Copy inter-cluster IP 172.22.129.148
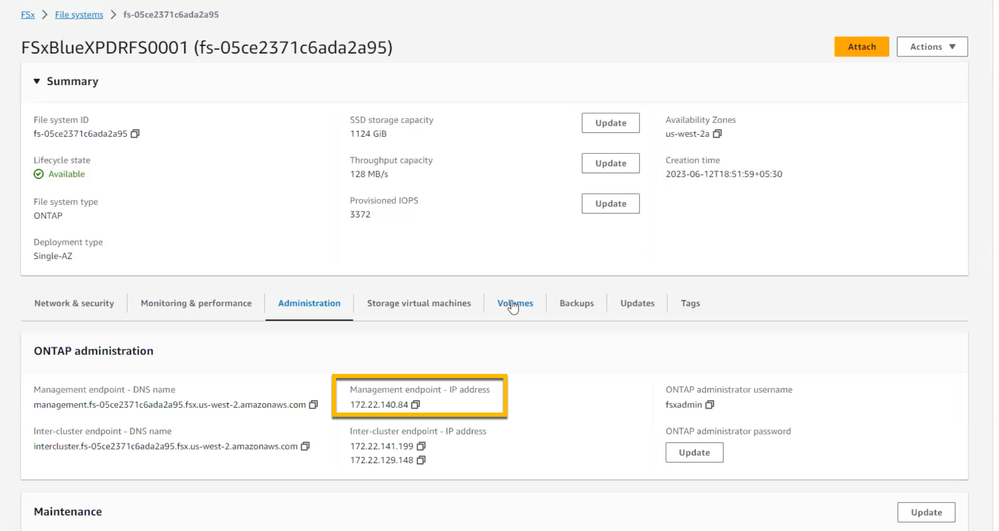Viewport: 999px width, 531px height. pos(421,460)
